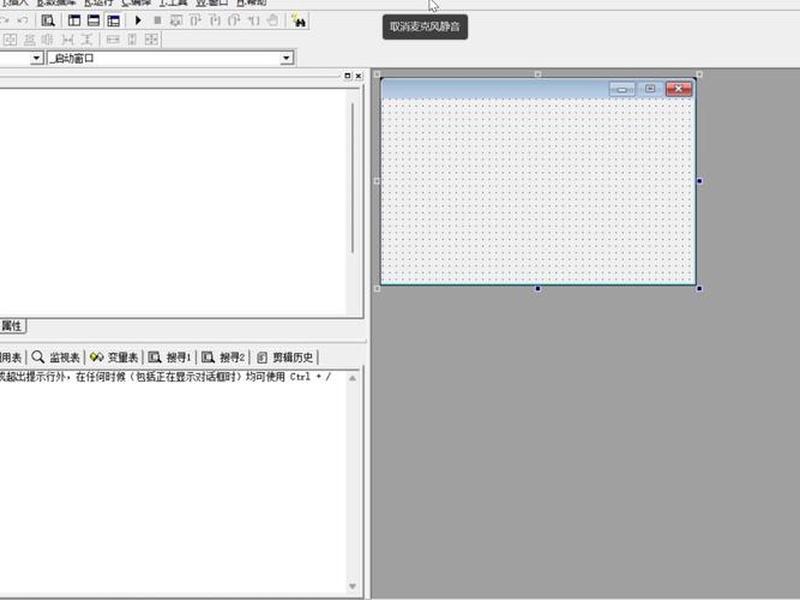Open the _启动窗口 combo box dropdown arrow
The width and height of the screenshot is (800, 600).
click(x=286, y=58)
